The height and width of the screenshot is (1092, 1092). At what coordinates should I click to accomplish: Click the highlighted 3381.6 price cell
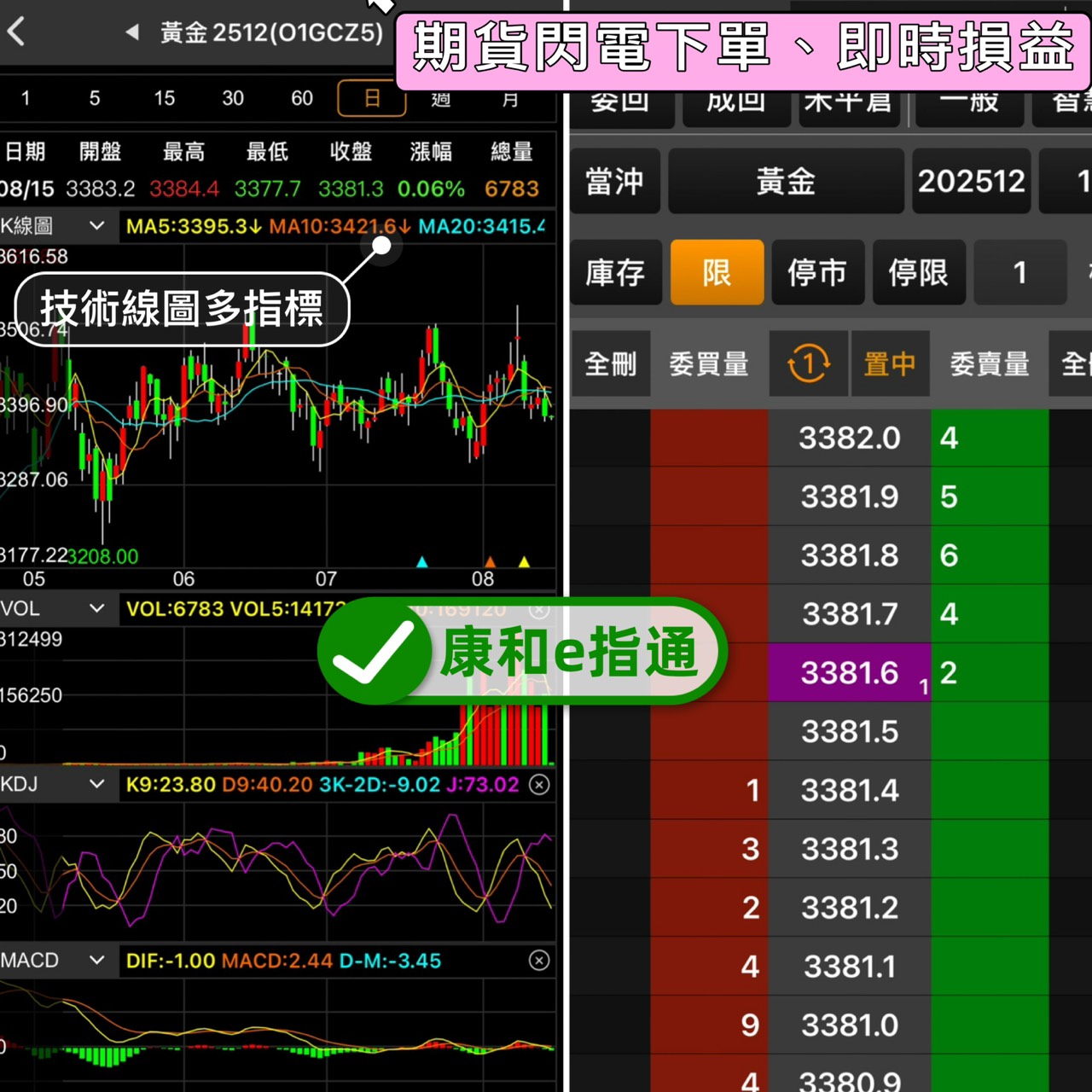(850, 672)
